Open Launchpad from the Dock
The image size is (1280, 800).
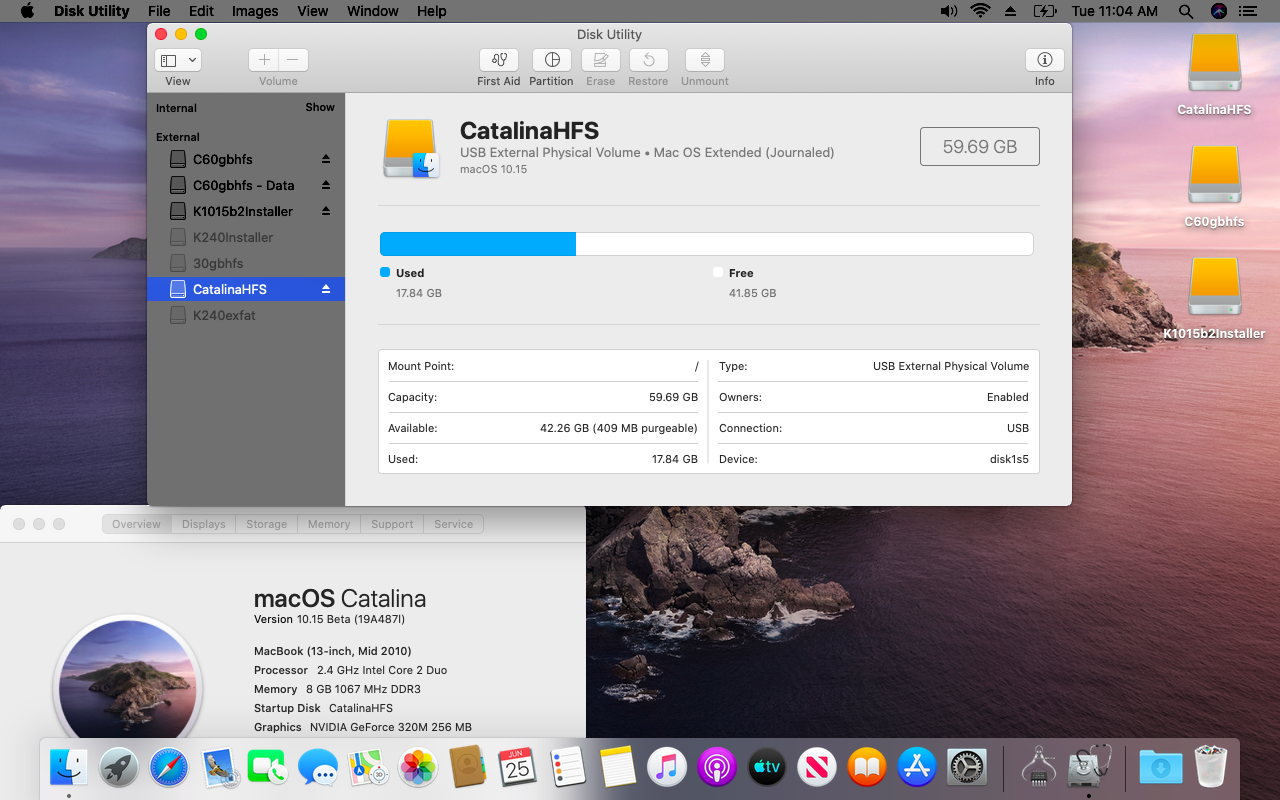[x=119, y=767]
